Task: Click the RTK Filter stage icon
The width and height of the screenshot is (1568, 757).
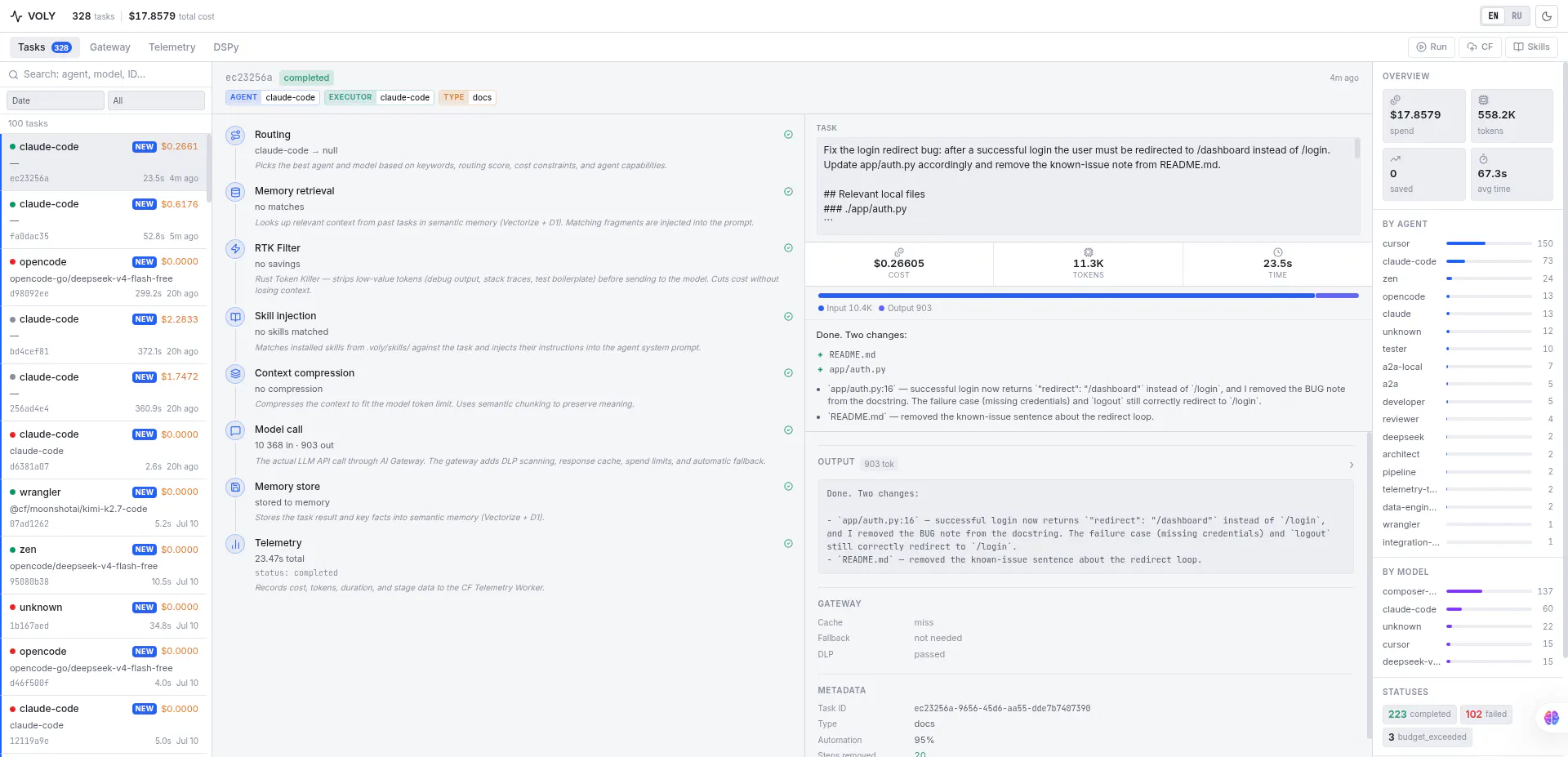Action: [x=235, y=249]
